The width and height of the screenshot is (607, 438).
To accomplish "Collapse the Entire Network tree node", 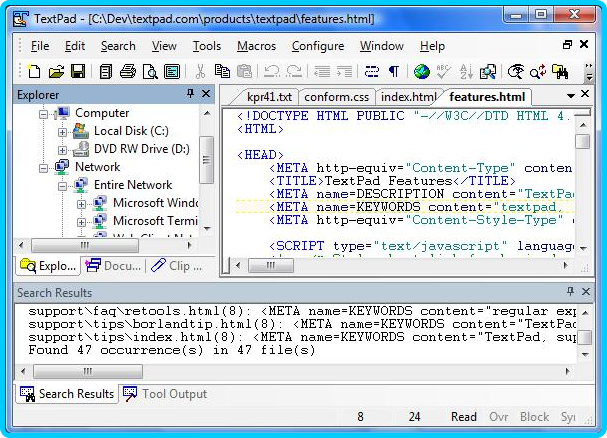I will tap(62, 185).
